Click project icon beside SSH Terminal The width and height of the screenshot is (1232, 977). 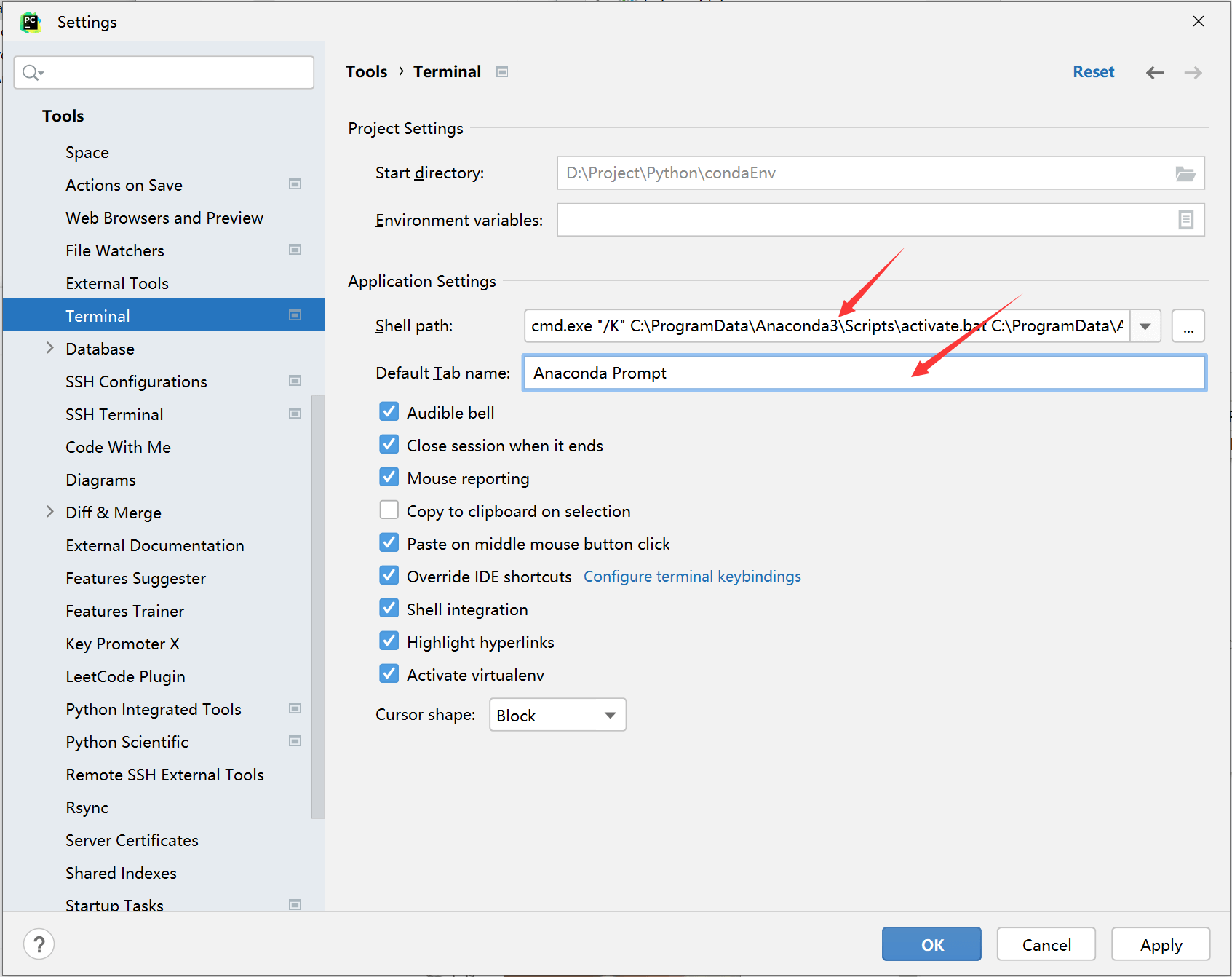pos(295,414)
